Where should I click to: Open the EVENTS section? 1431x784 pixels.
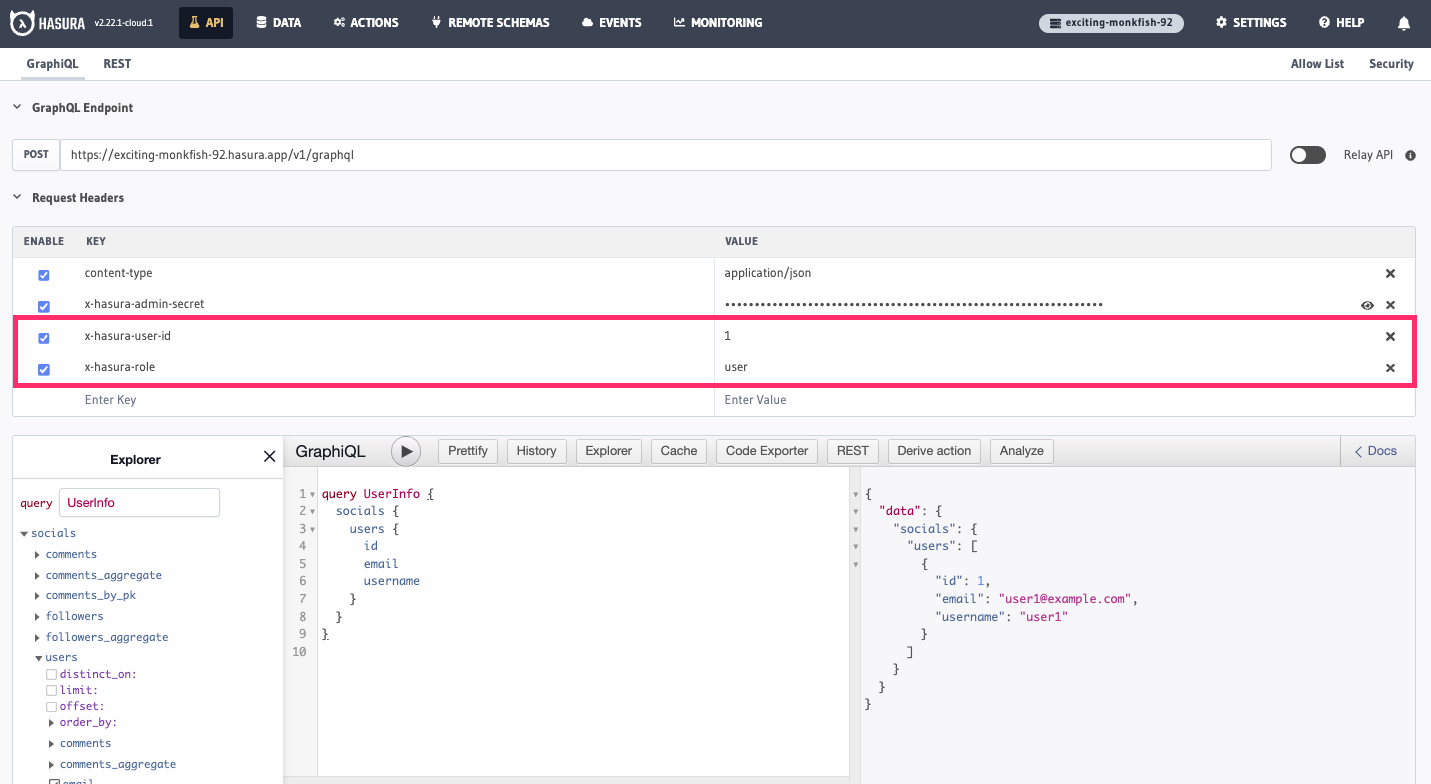click(x=611, y=22)
